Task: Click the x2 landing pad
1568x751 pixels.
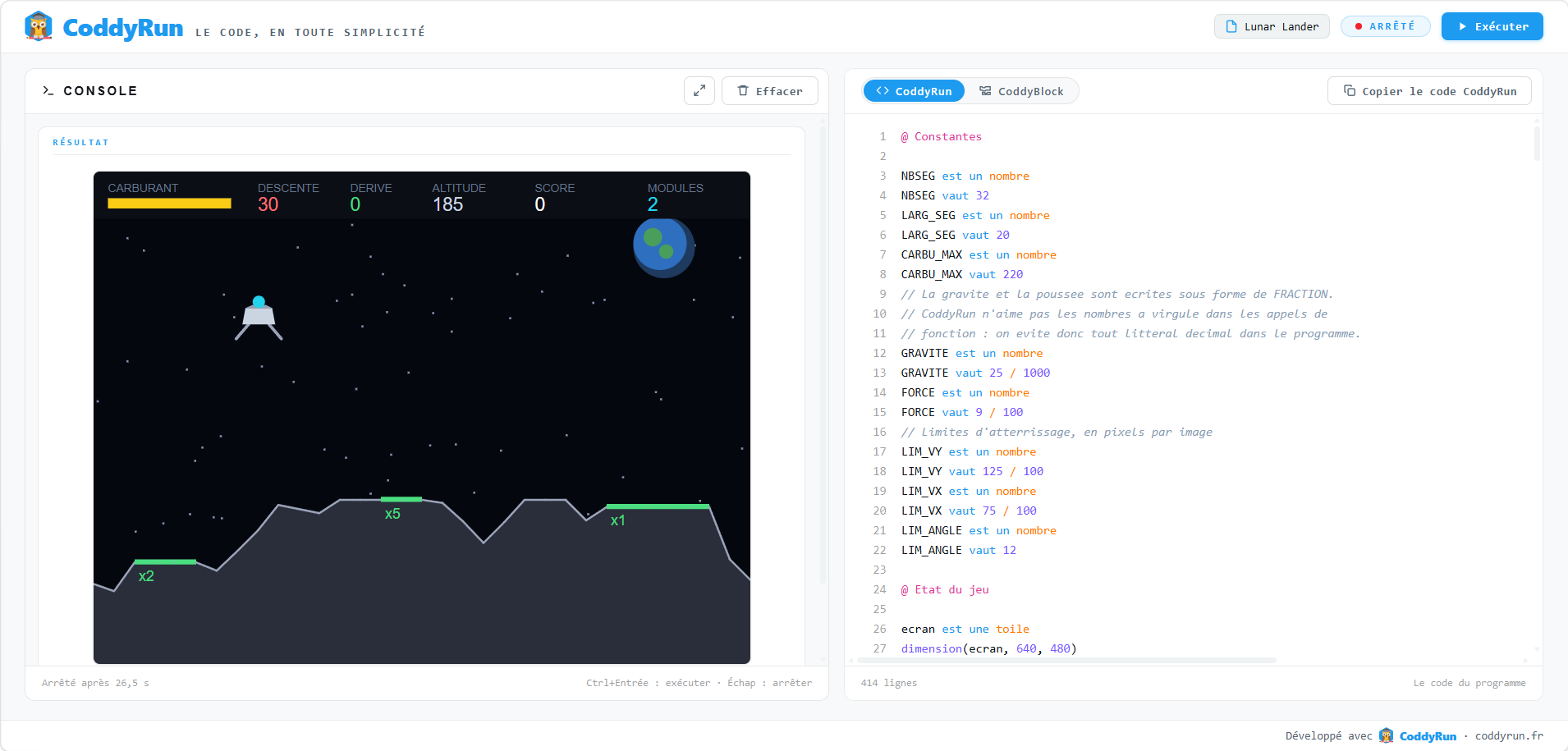Action: pos(165,562)
